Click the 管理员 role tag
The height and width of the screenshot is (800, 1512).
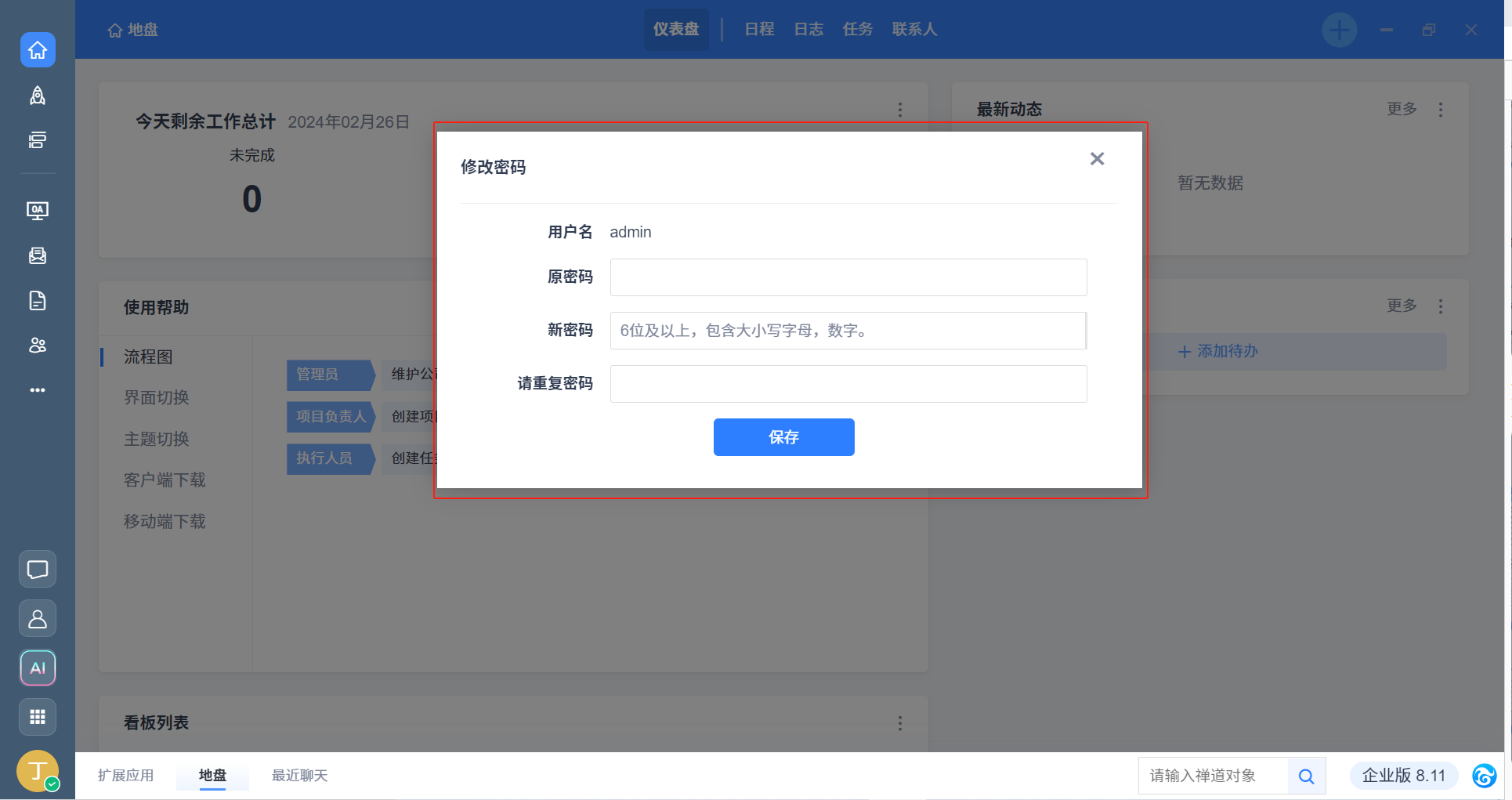(x=330, y=375)
